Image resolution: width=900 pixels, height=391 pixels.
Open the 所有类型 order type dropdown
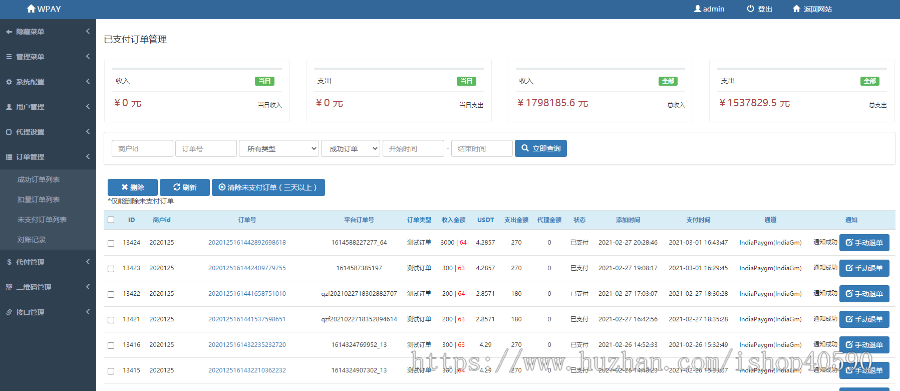279,149
